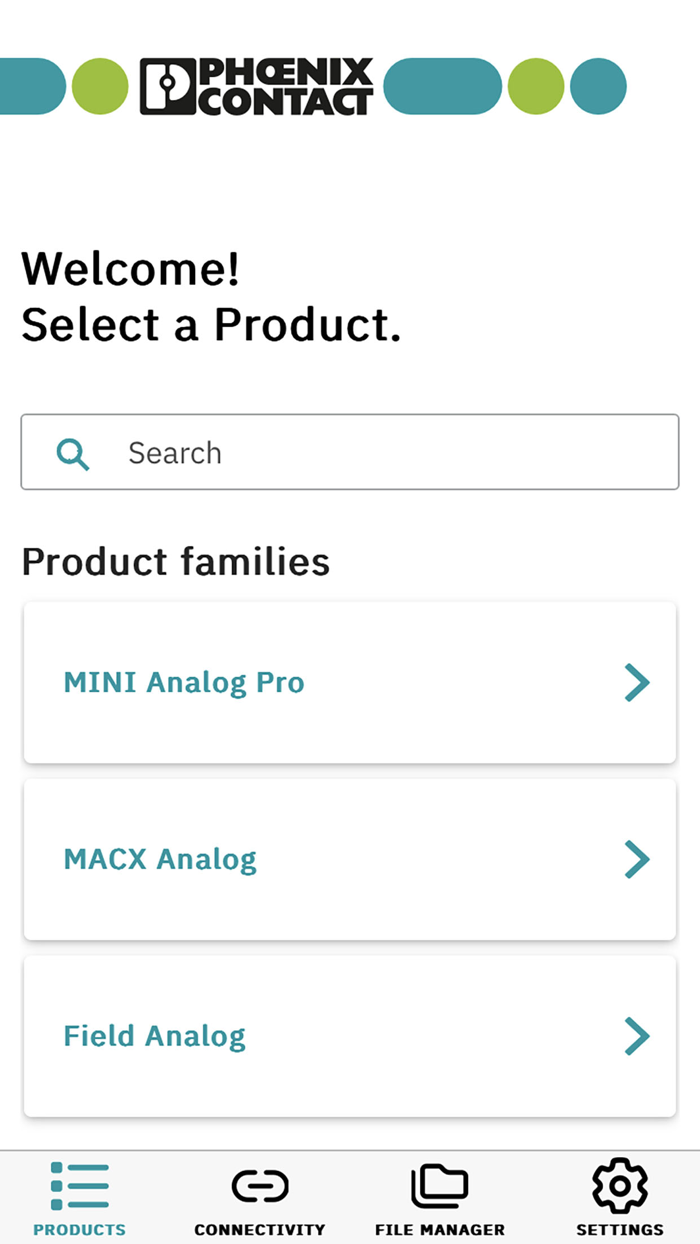Expand MACX Analog chevron arrow
The width and height of the screenshot is (700, 1244).
(637, 859)
